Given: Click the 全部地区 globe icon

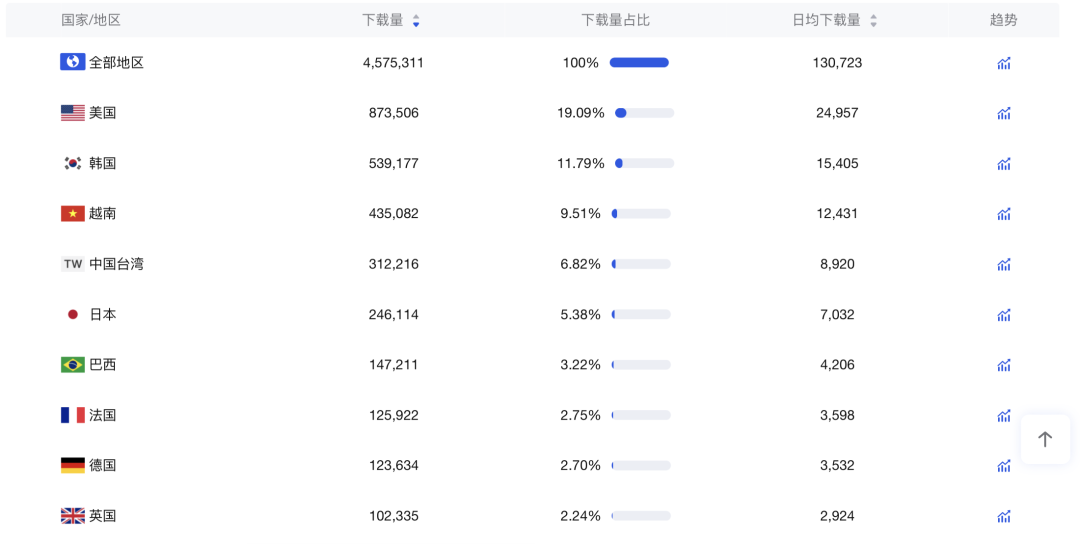Looking at the screenshot, I should click(72, 62).
